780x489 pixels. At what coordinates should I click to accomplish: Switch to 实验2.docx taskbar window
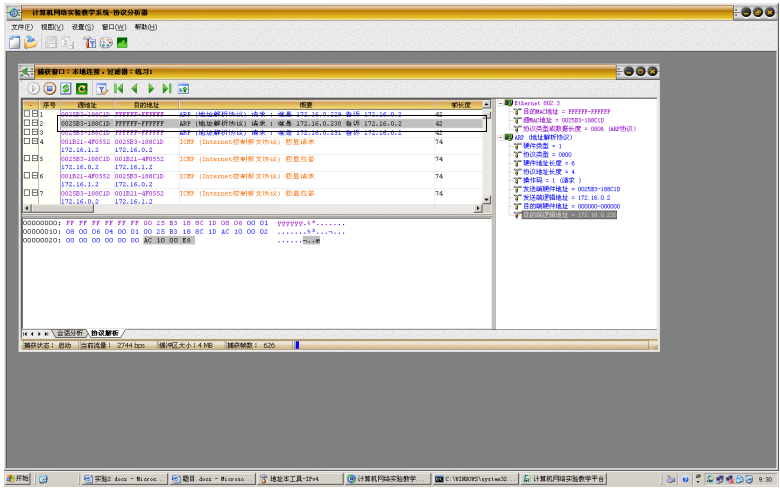(x=124, y=479)
